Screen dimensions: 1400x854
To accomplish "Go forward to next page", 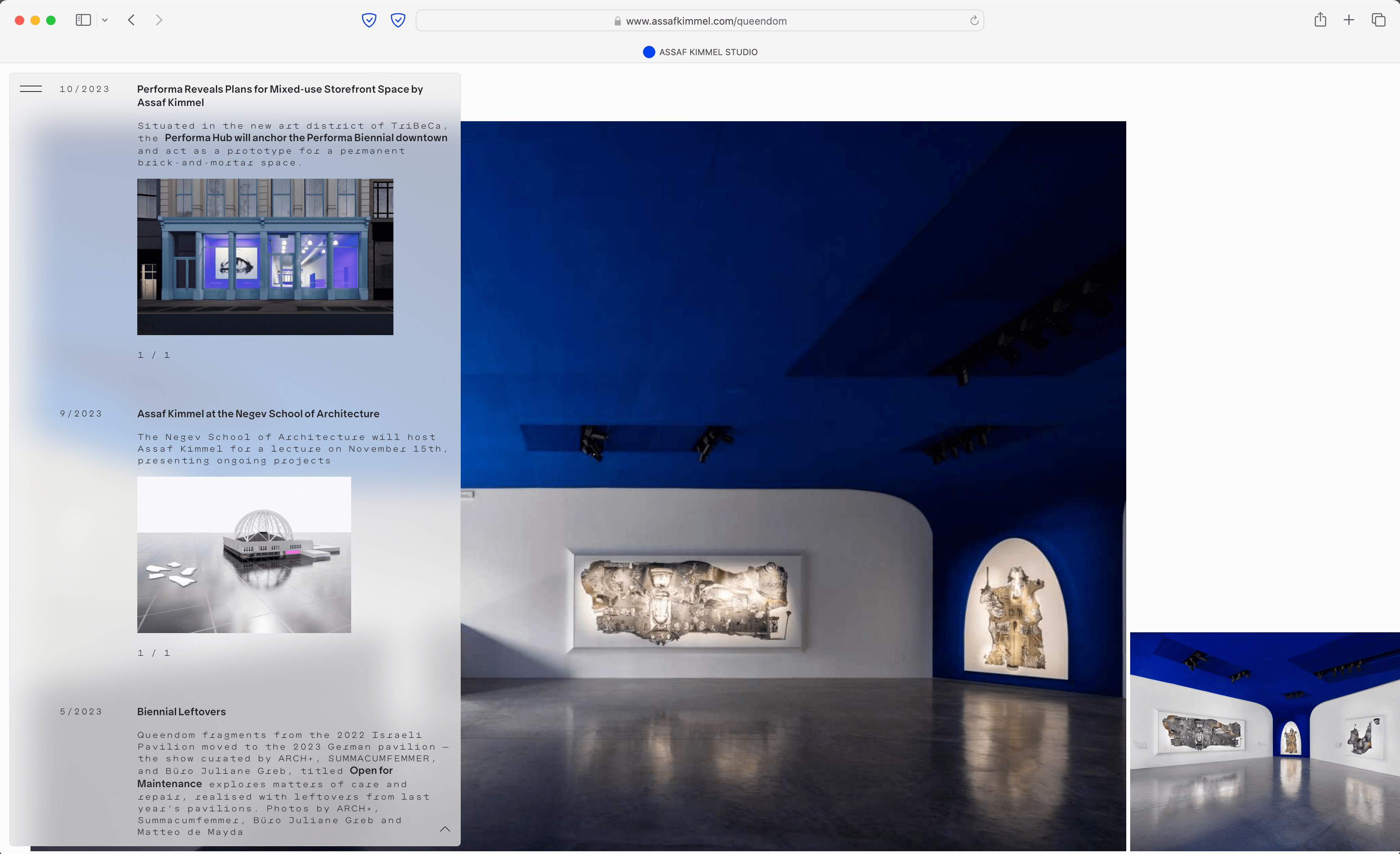I will click(159, 20).
